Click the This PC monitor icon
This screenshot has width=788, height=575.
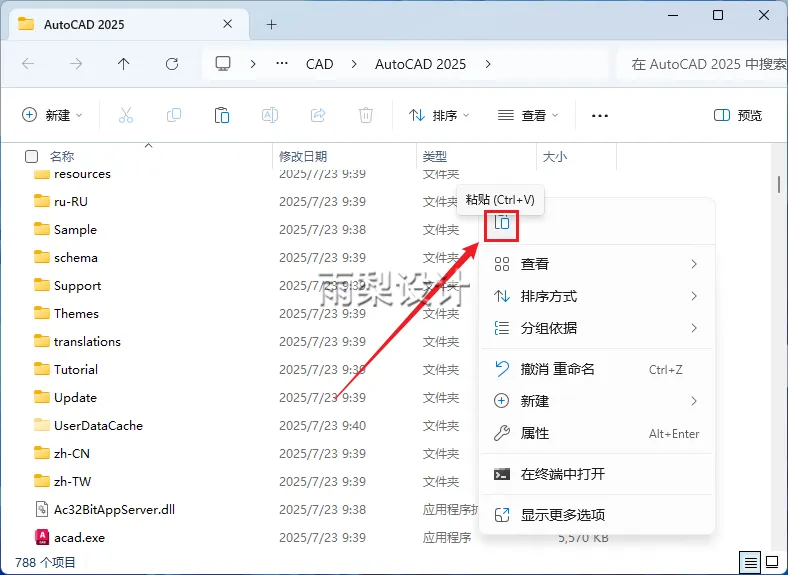point(223,64)
